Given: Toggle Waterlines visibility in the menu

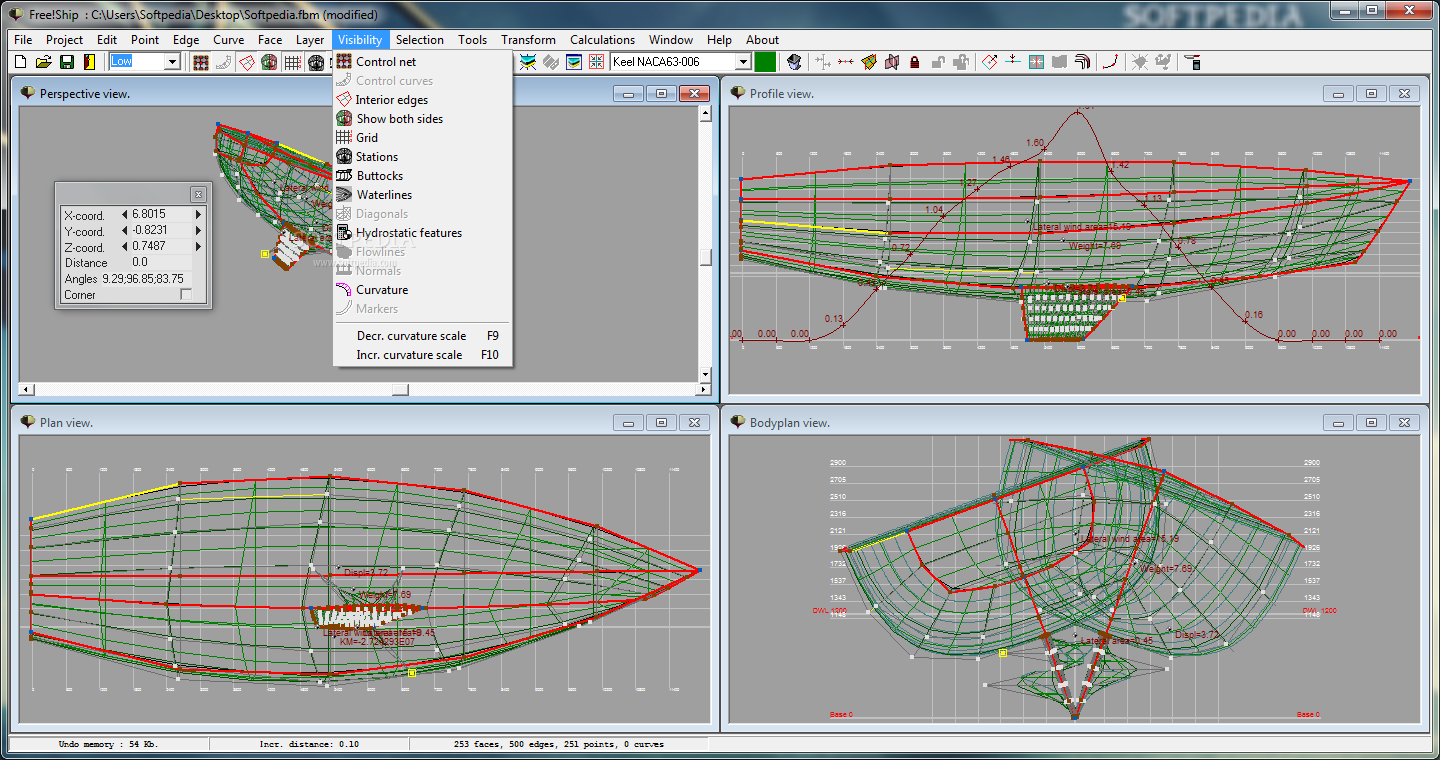Looking at the screenshot, I should (423, 195).
